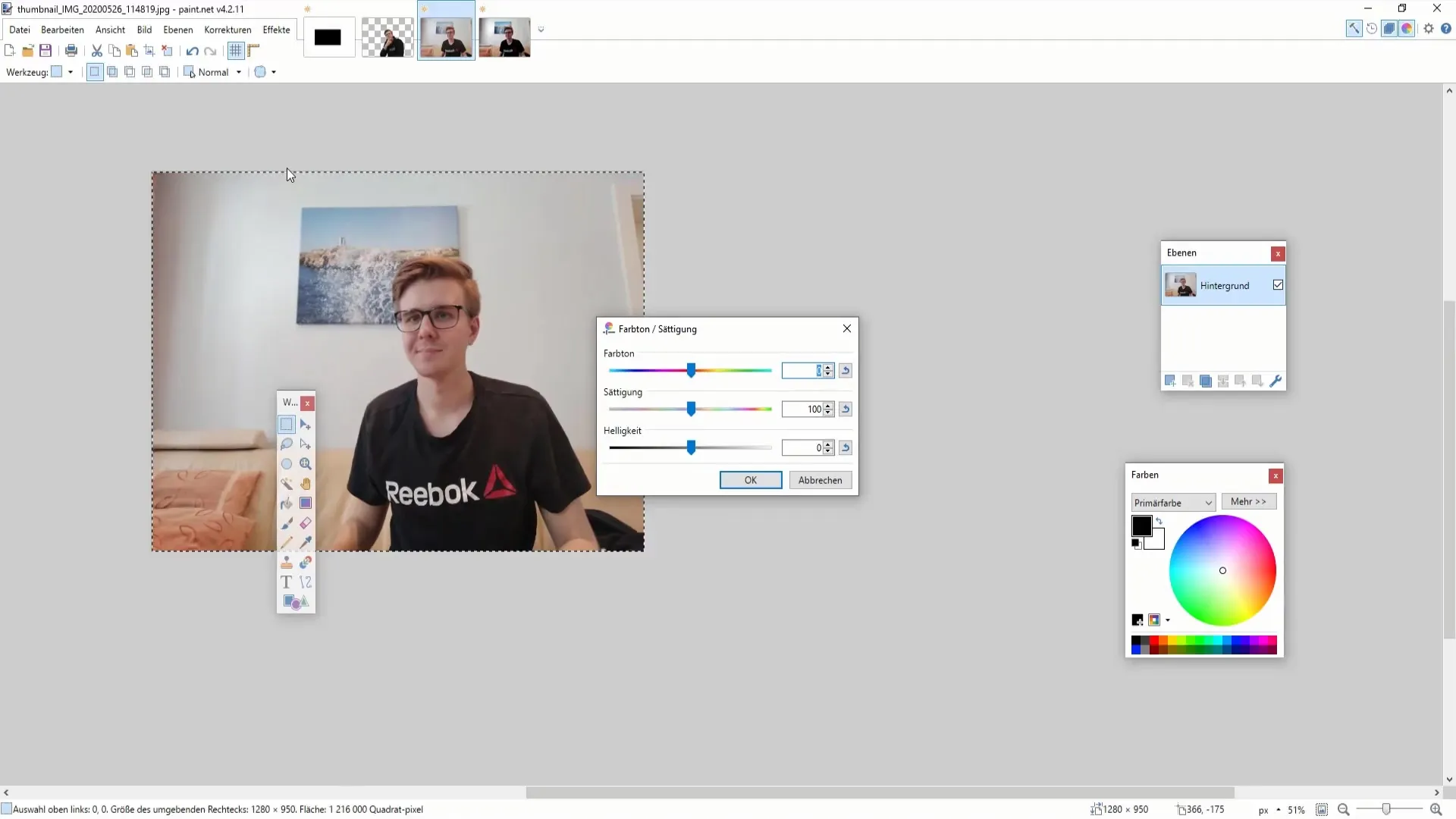Image resolution: width=1456 pixels, height=819 pixels.
Task: Expand the blend mode Normal dropdown
Action: (238, 72)
